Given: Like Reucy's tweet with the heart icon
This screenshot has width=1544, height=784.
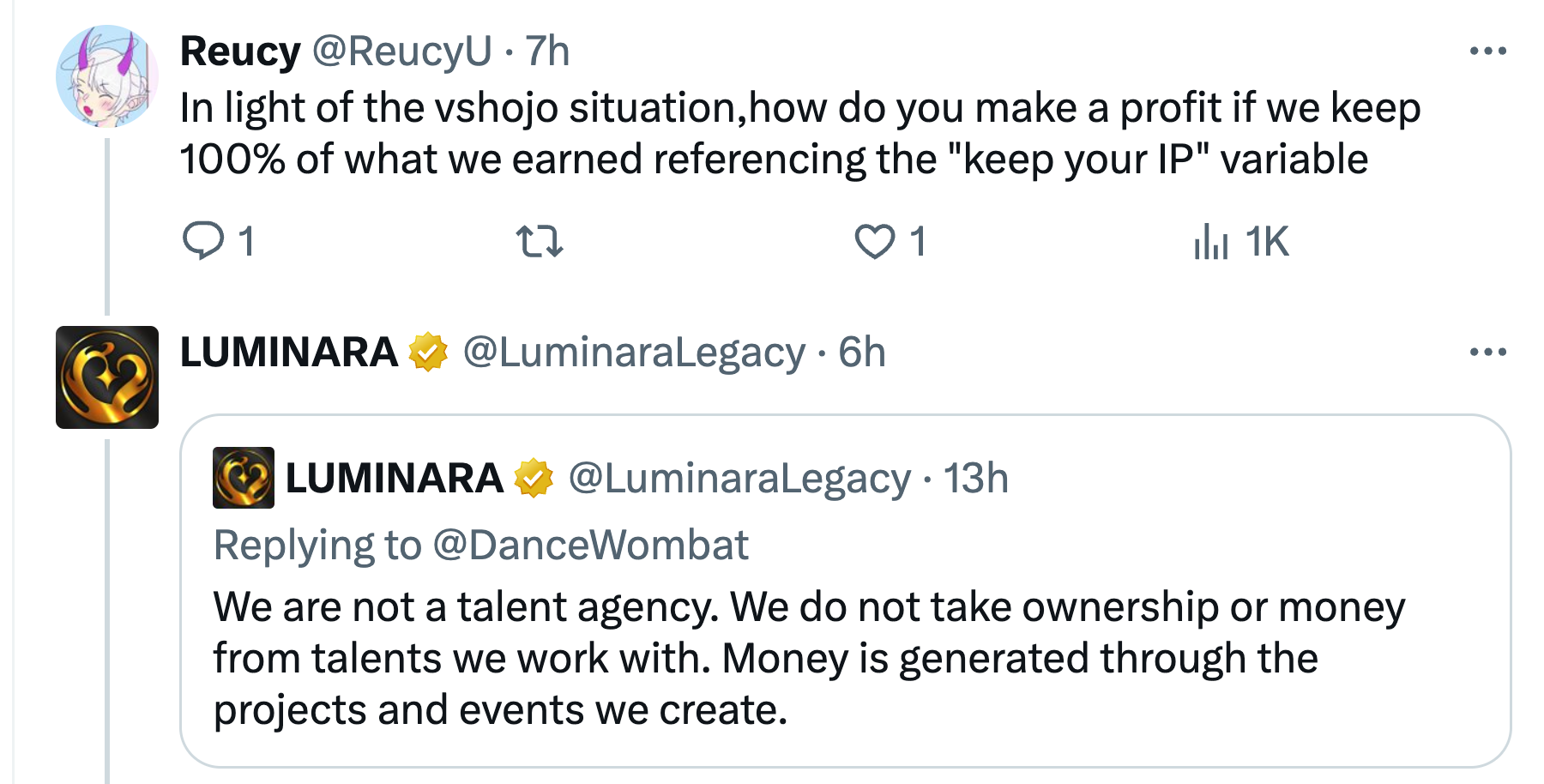Looking at the screenshot, I should pyautogui.click(x=875, y=241).
